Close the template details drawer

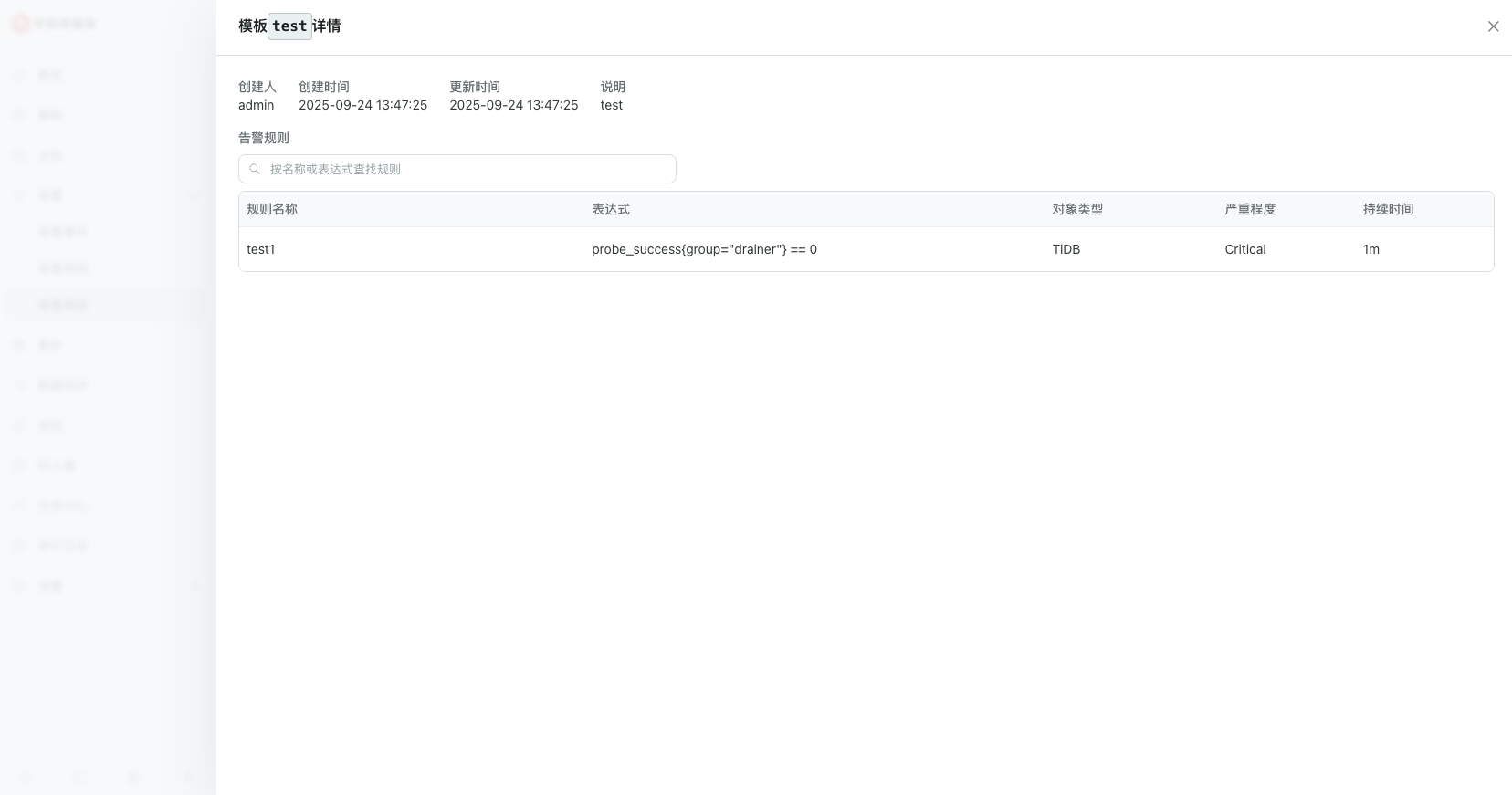(1493, 26)
